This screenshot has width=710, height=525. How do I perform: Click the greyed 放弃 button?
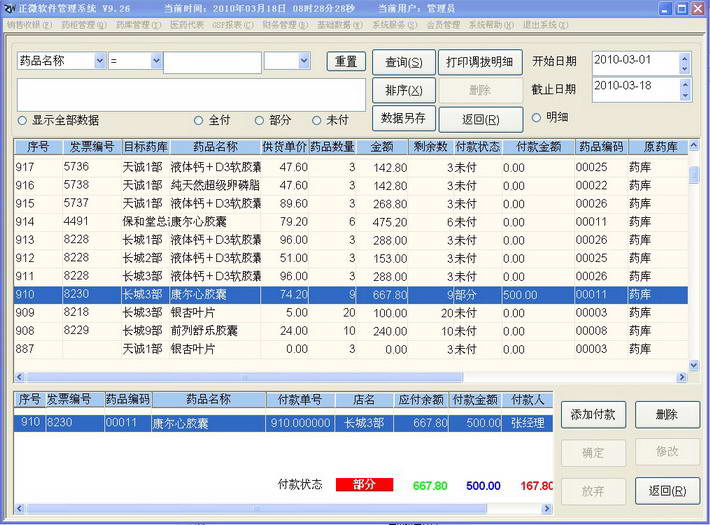tap(593, 491)
